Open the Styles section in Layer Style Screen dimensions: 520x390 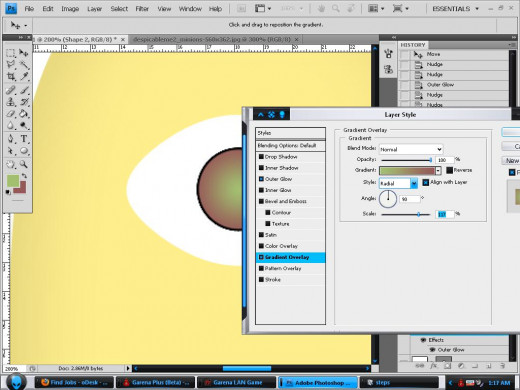click(290, 133)
